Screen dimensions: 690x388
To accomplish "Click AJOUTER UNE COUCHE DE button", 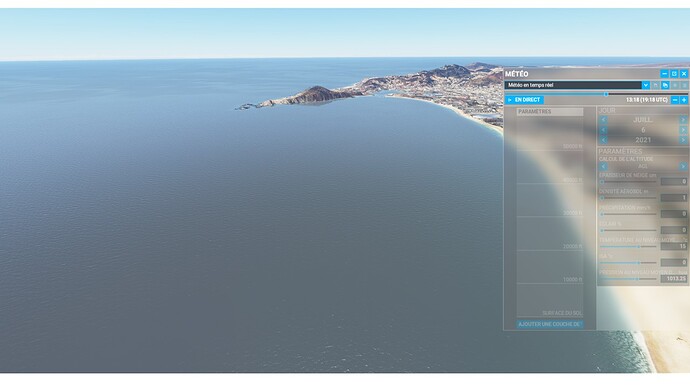I will pyautogui.click(x=550, y=324).
